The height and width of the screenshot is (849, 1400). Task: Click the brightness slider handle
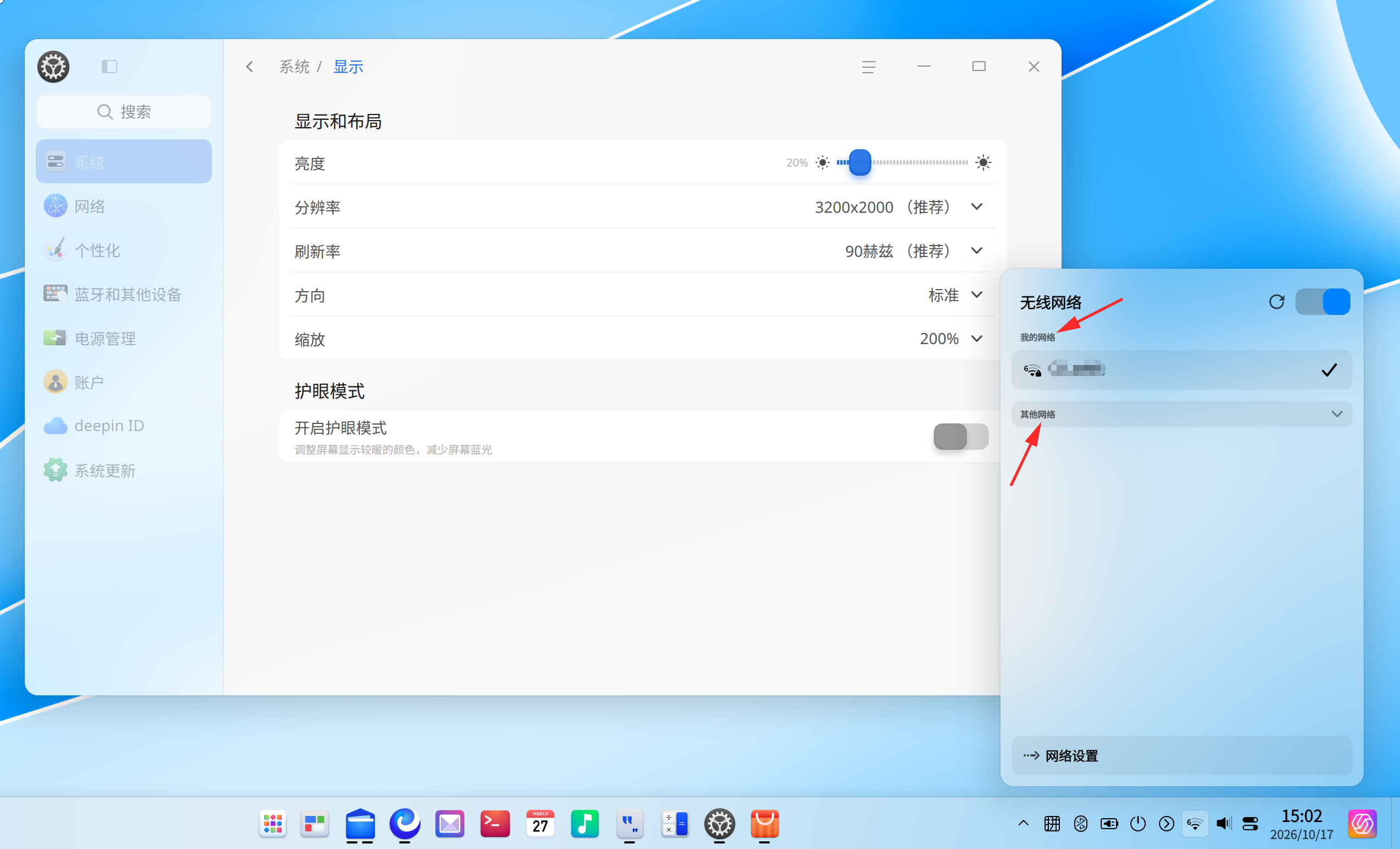[860, 162]
